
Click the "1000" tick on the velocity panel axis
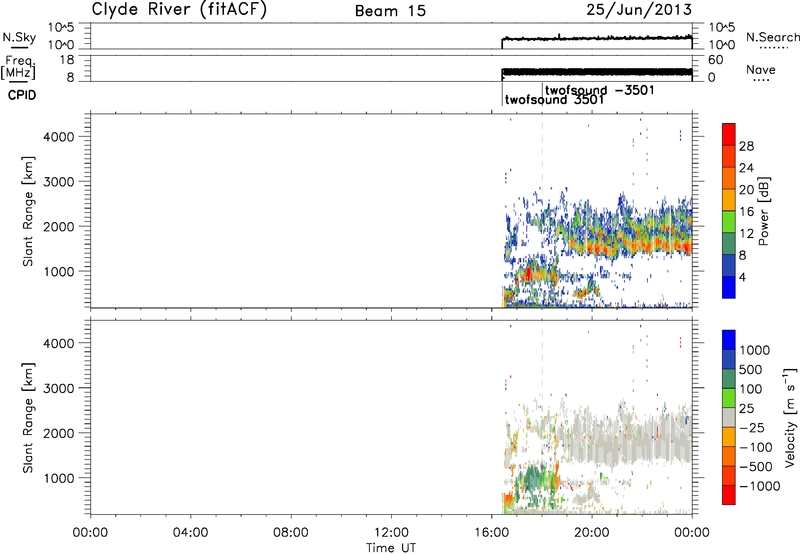click(x=59, y=478)
